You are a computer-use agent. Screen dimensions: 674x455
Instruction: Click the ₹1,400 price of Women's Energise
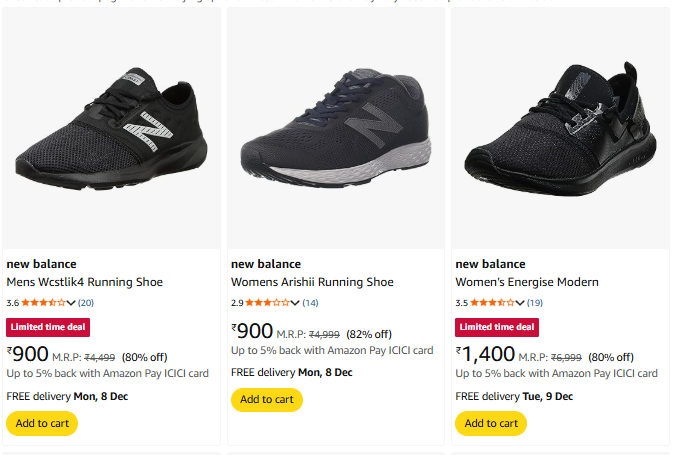[486, 353]
